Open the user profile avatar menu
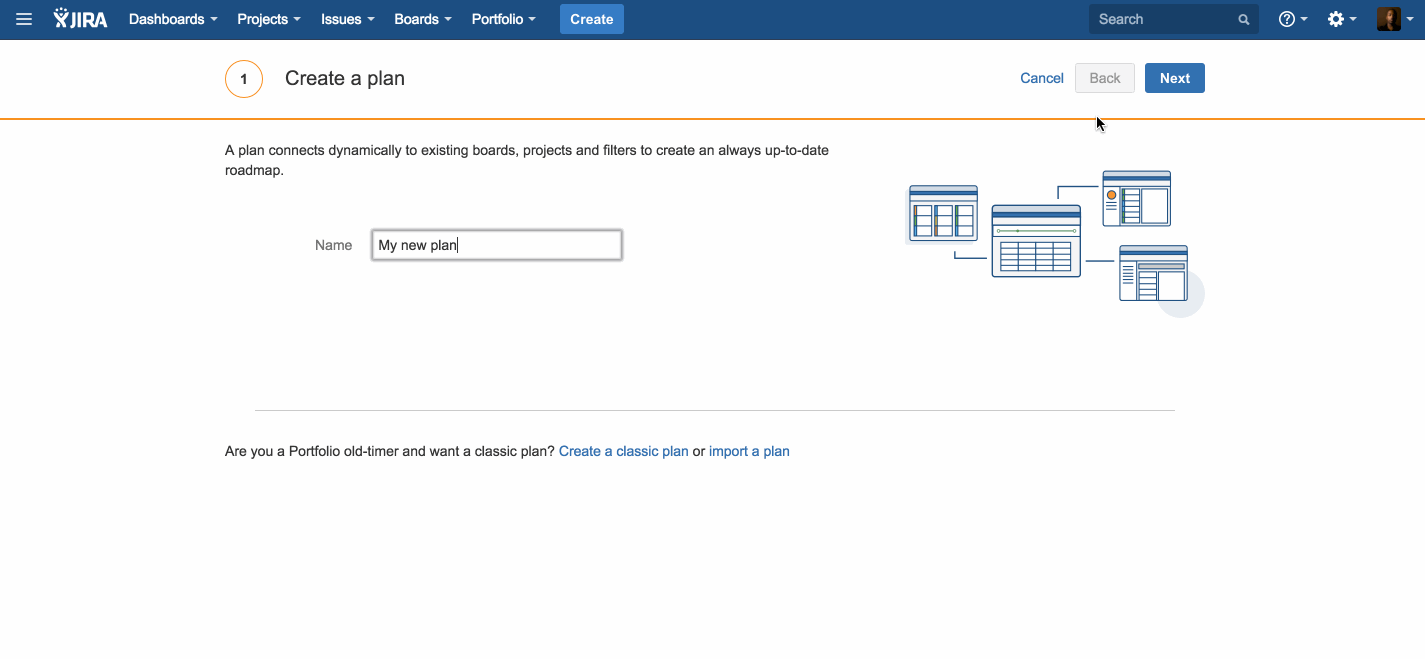Image resolution: width=1425 pixels, height=659 pixels. coord(1393,19)
